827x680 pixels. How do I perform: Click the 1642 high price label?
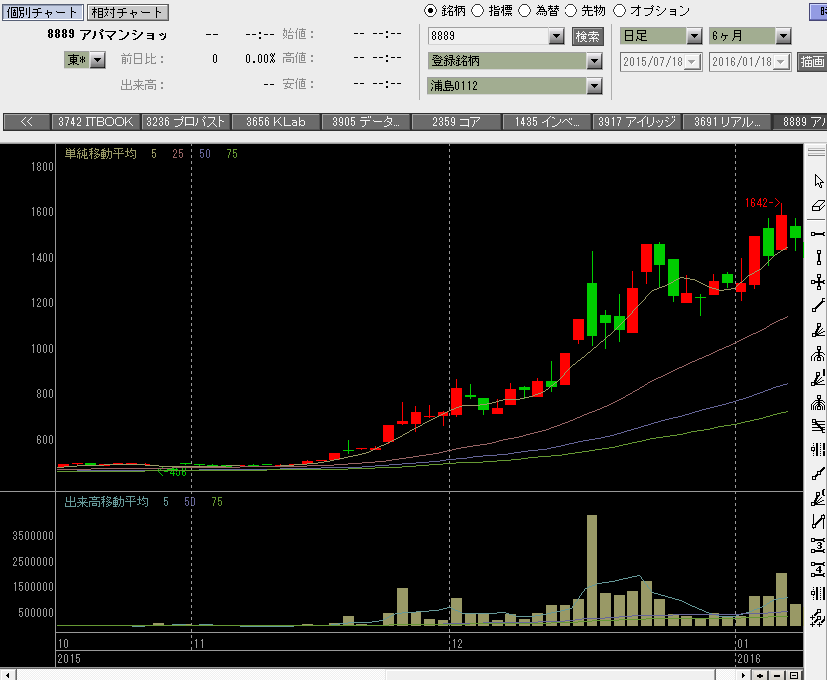763,203
